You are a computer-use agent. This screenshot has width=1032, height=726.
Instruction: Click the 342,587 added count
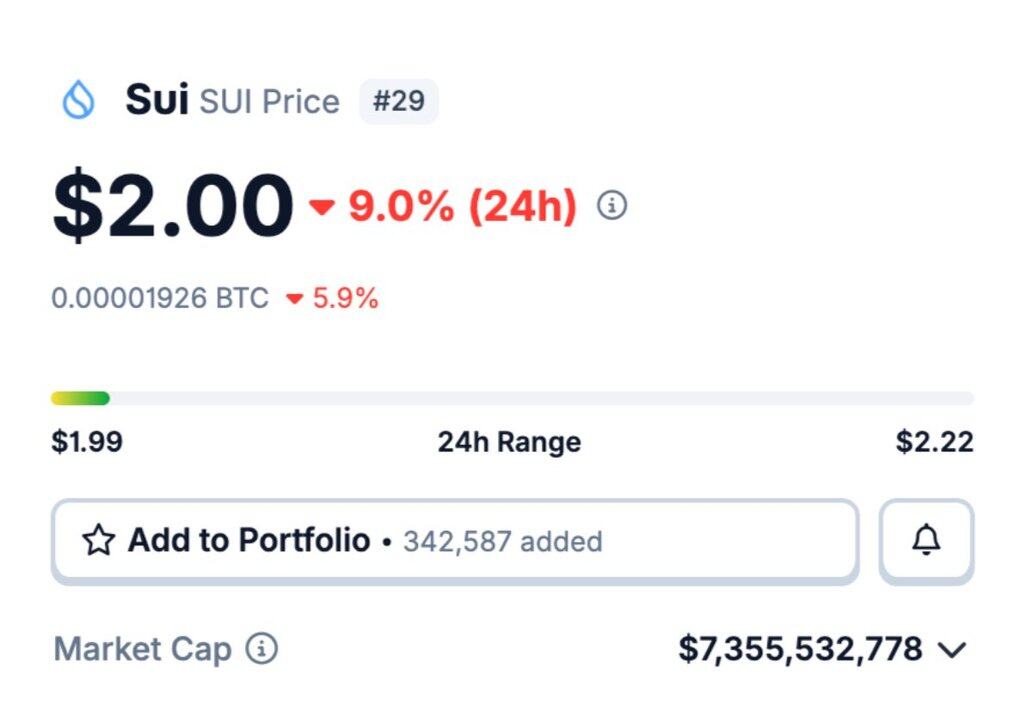point(502,542)
